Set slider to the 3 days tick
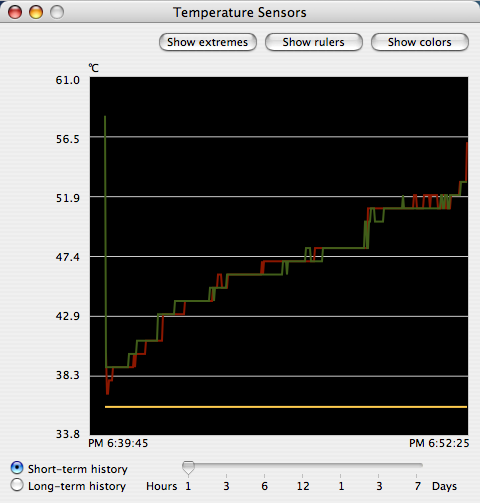 coord(379,477)
